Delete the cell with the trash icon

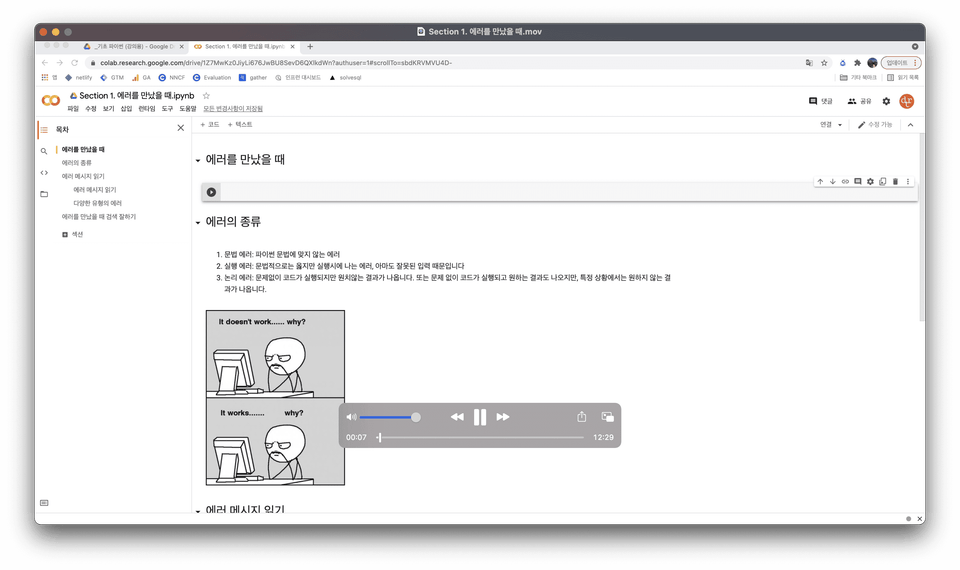[x=895, y=181]
